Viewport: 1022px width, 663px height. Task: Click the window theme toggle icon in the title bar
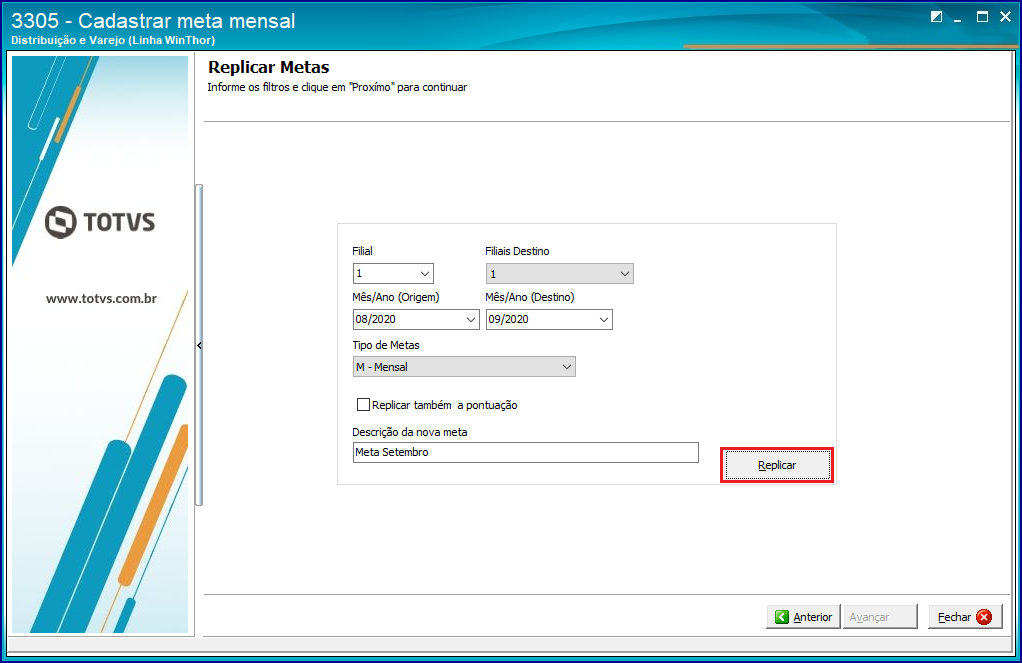pos(937,17)
